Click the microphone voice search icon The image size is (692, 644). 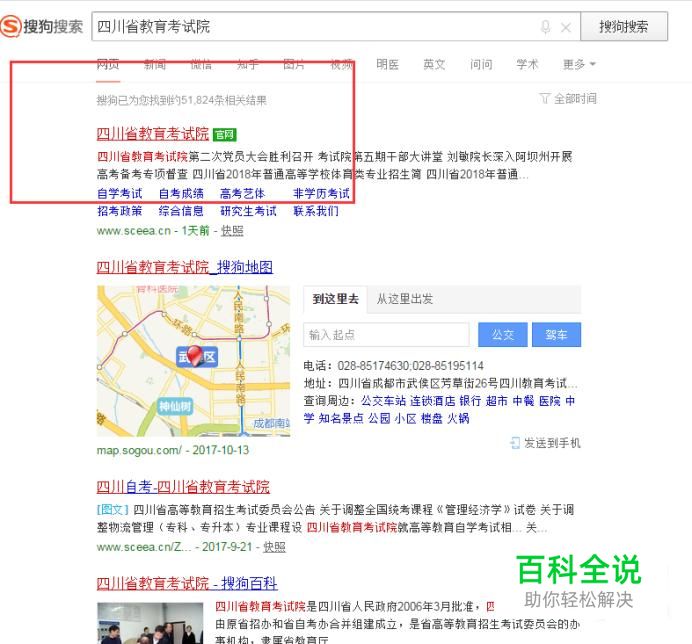click(x=545, y=27)
